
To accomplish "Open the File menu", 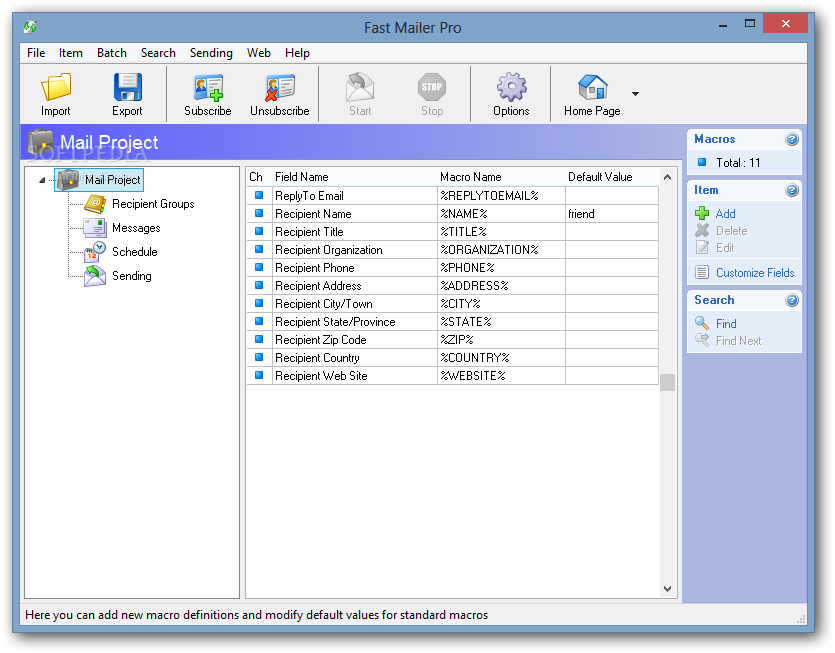I will tap(36, 53).
